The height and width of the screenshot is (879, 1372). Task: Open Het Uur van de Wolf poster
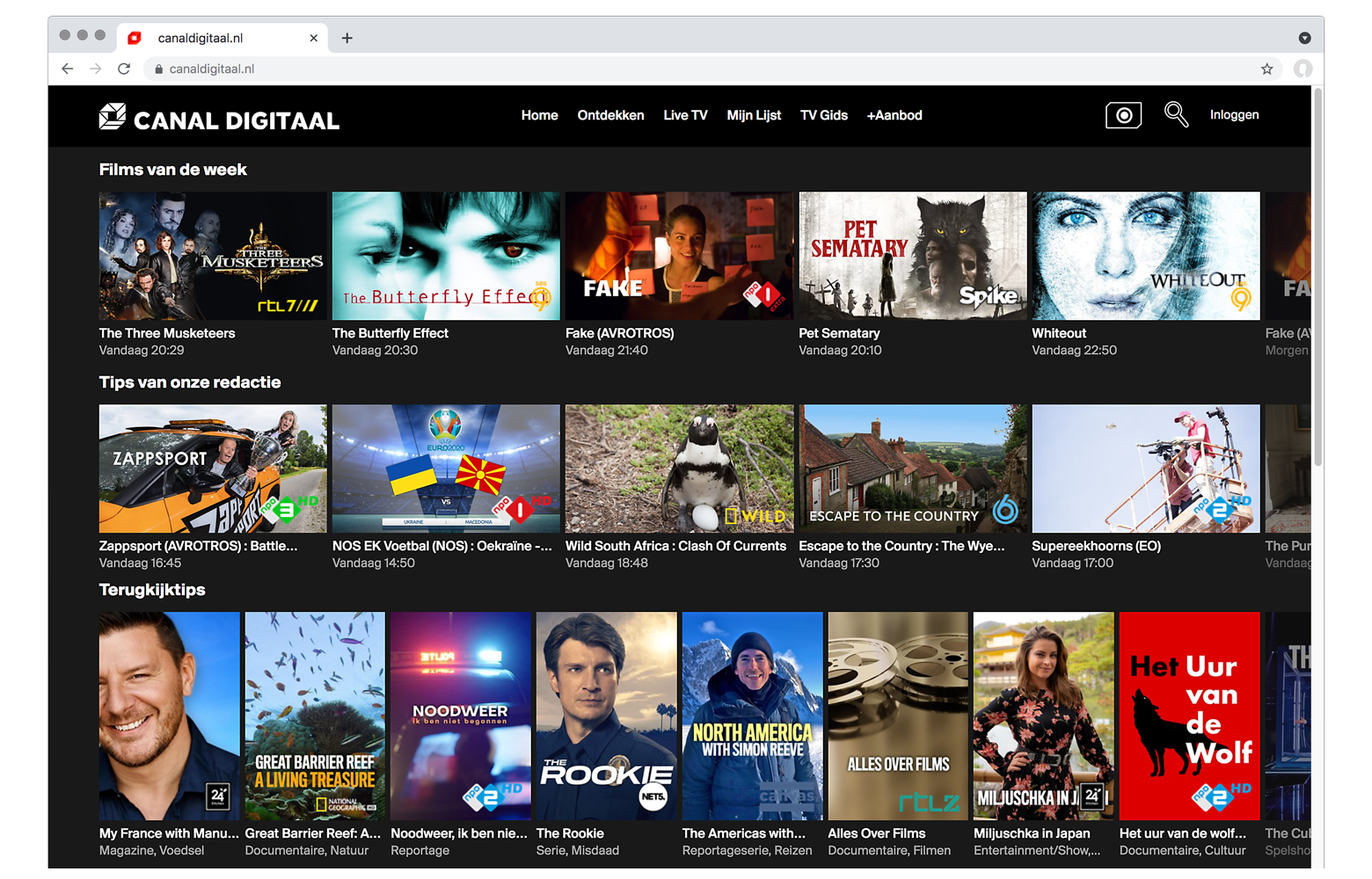tap(1190, 716)
